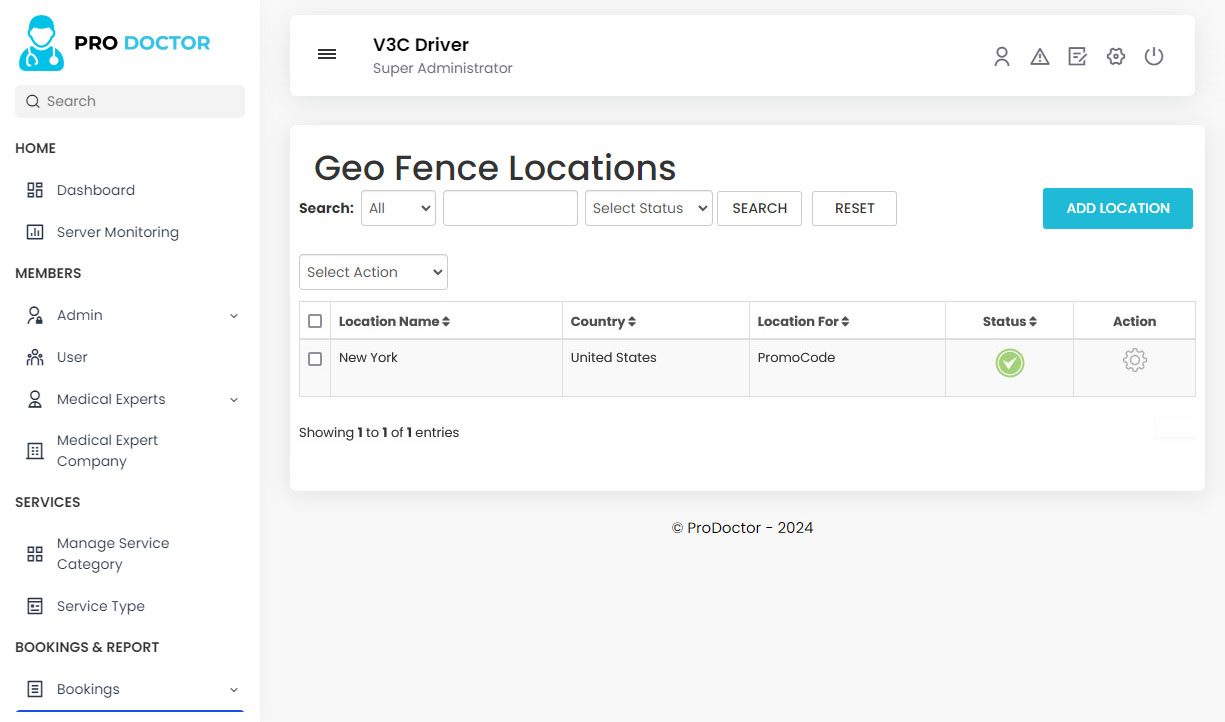Viewport: 1225px width, 722px height.
Task: Click the ADD LOCATION button
Action: point(1117,208)
